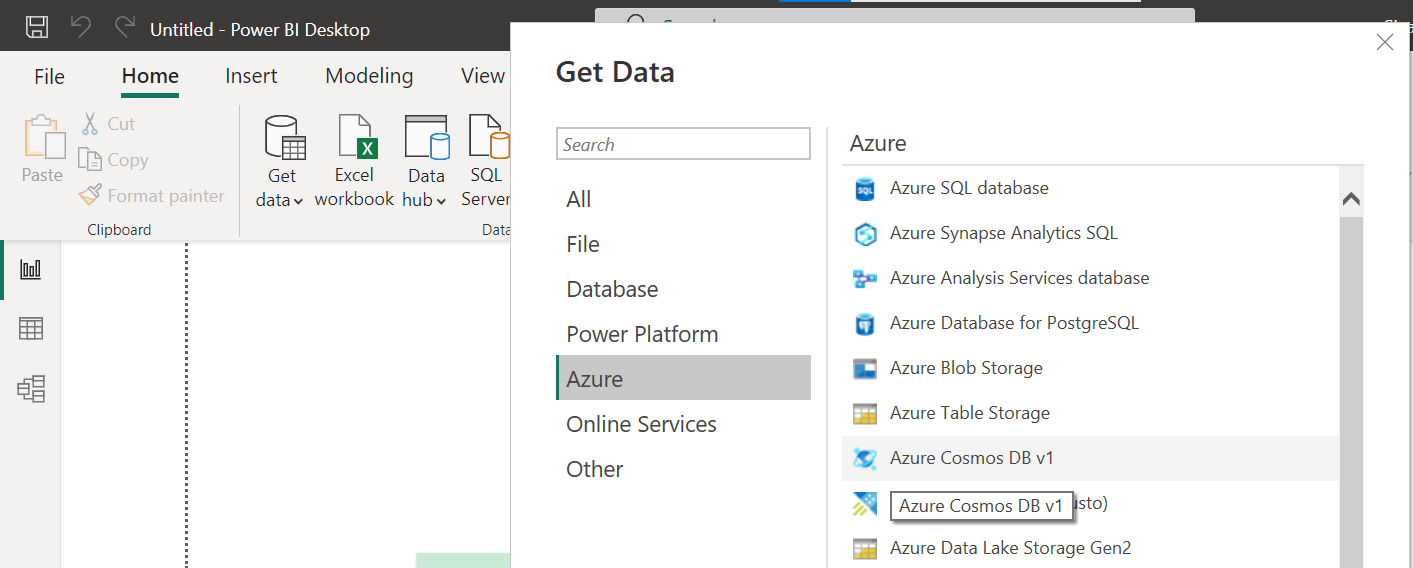Viewport: 1413px width, 568px height.
Task: Expand the Get data dropdown arrow
Action: tap(299, 201)
